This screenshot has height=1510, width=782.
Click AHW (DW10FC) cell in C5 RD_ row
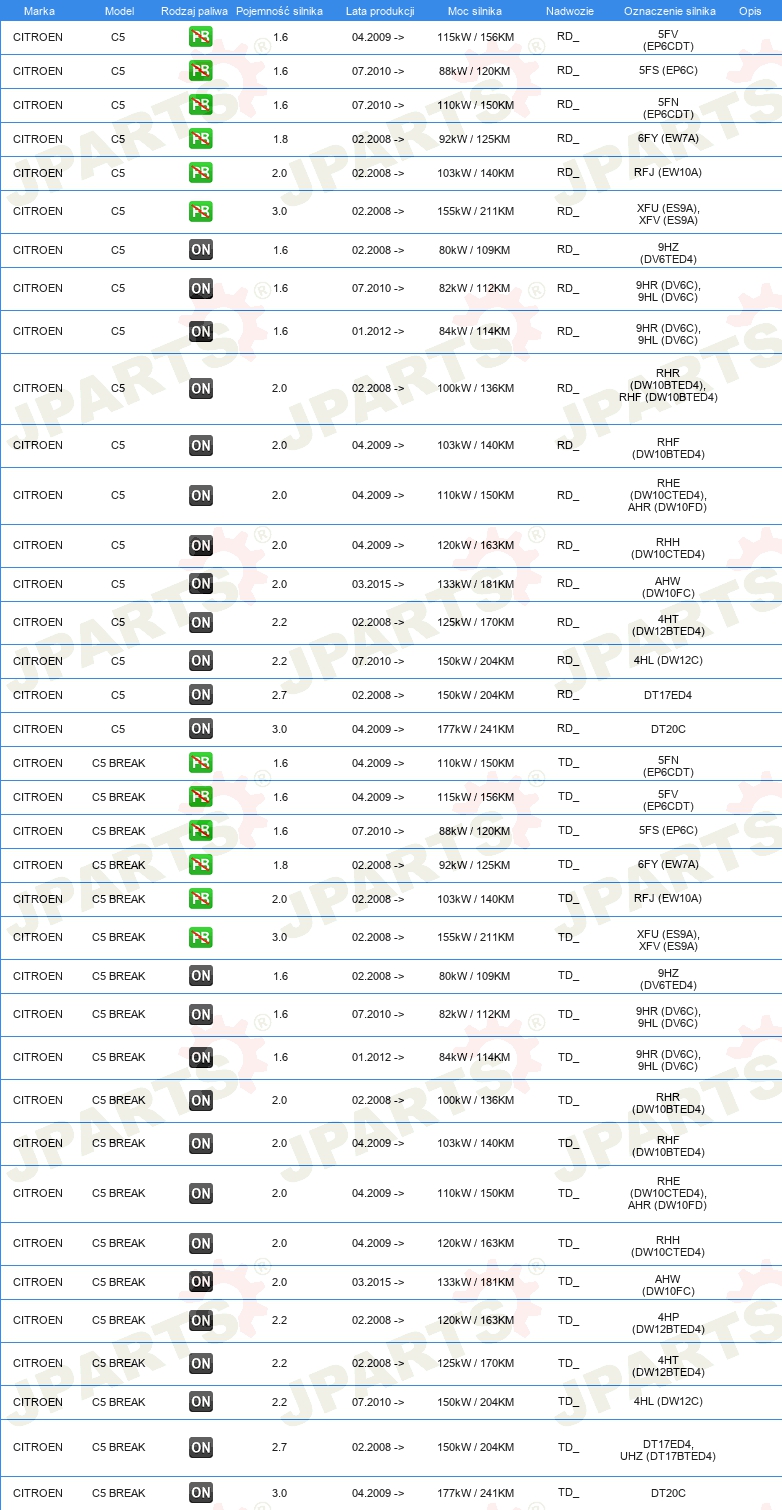click(668, 587)
